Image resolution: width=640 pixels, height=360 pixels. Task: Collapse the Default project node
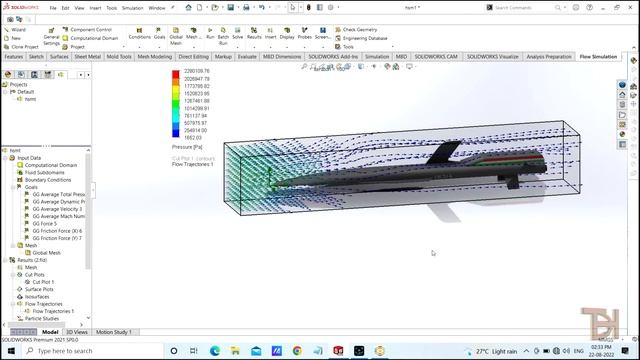pos(5,92)
